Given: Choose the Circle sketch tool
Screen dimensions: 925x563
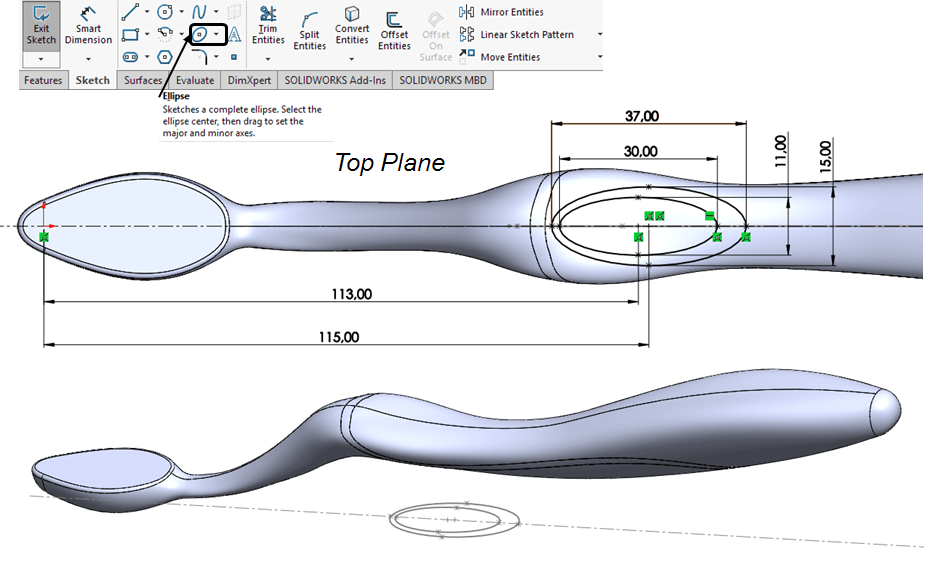Looking at the screenshot, I should (165, 12).
